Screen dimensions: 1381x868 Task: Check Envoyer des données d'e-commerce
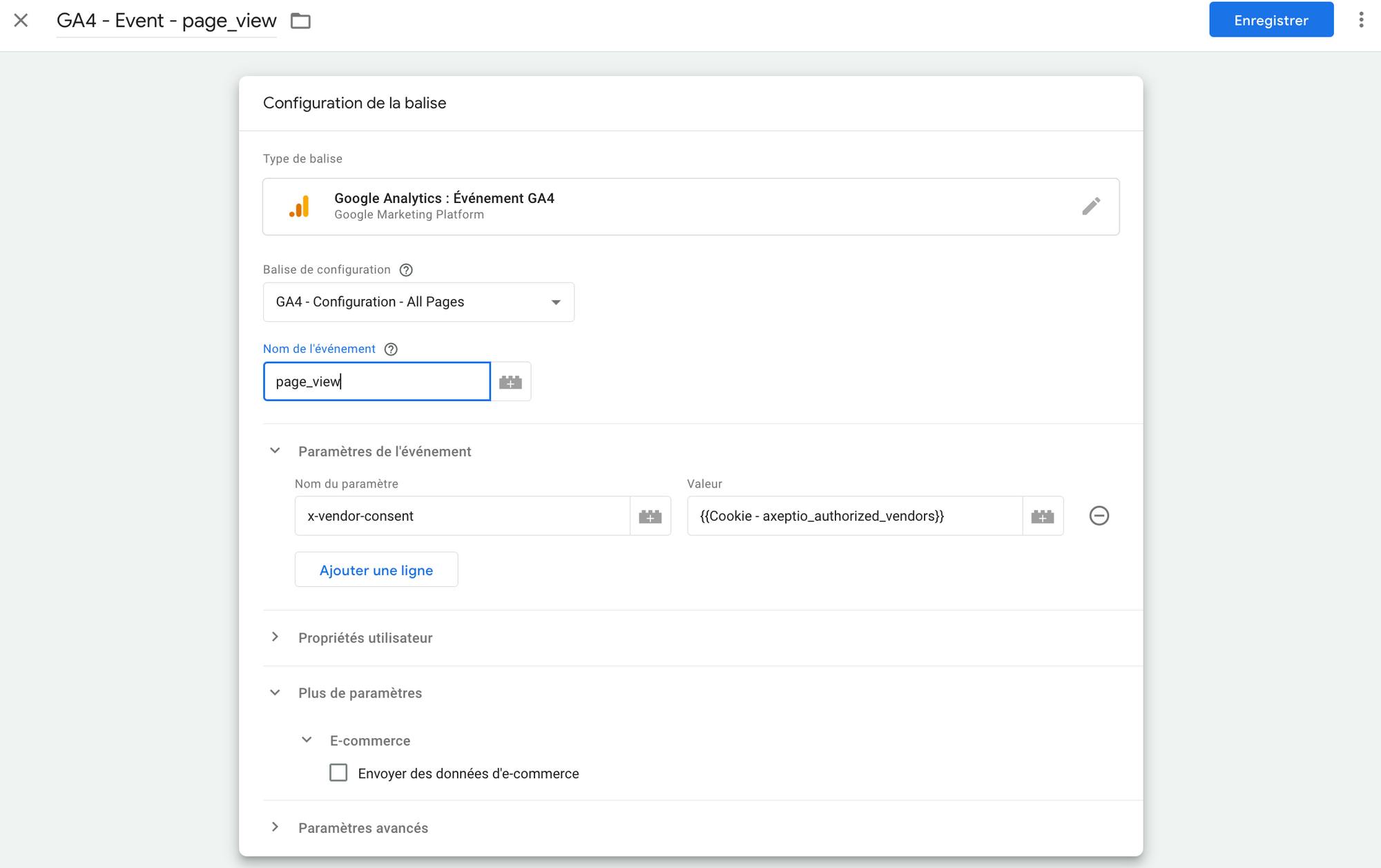pyautogui.click(x=338, y=773)
